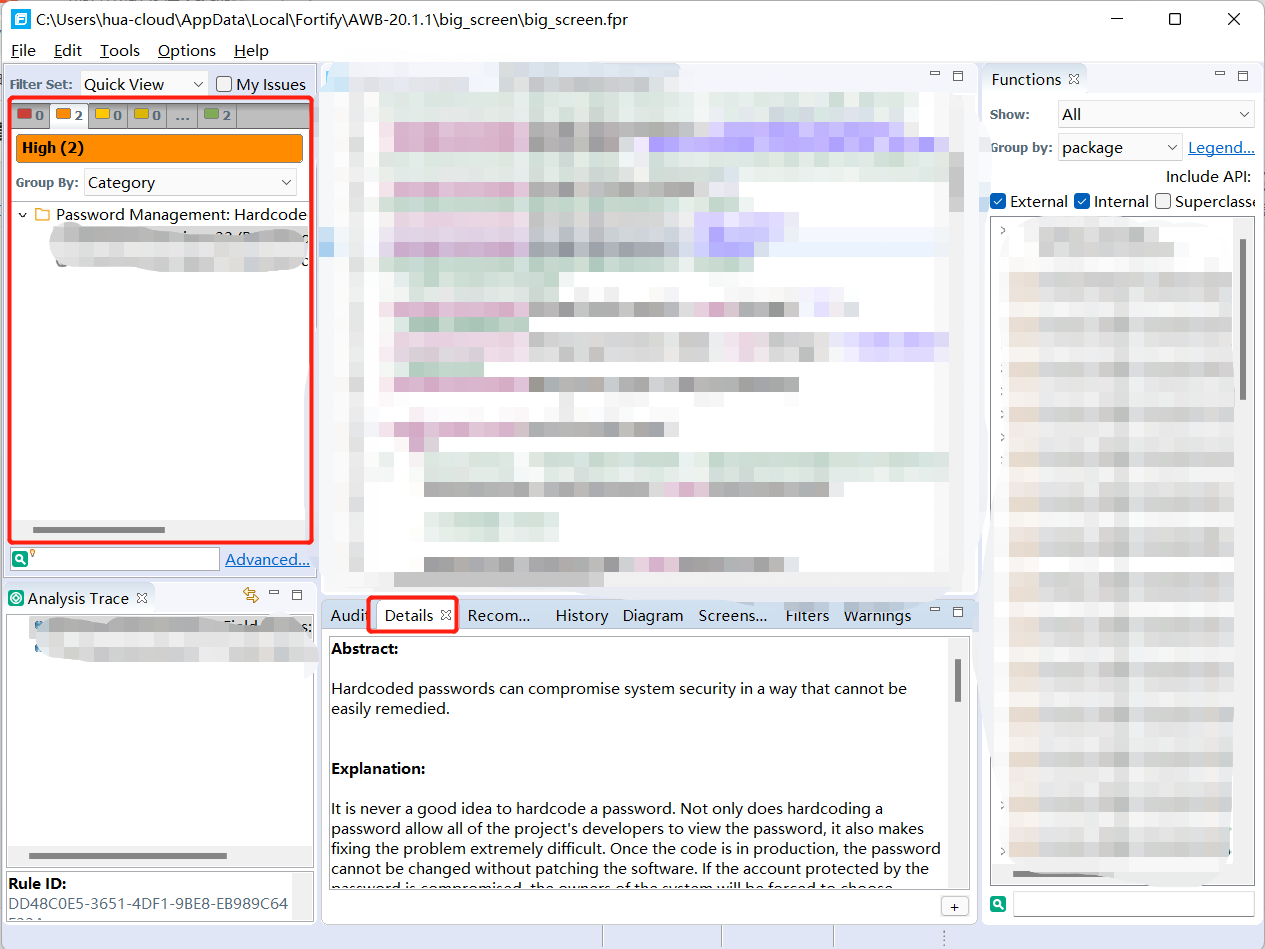Minimize the Details bottom panel
This screenshot has height=949, width=1265.
tap(935, 610)
